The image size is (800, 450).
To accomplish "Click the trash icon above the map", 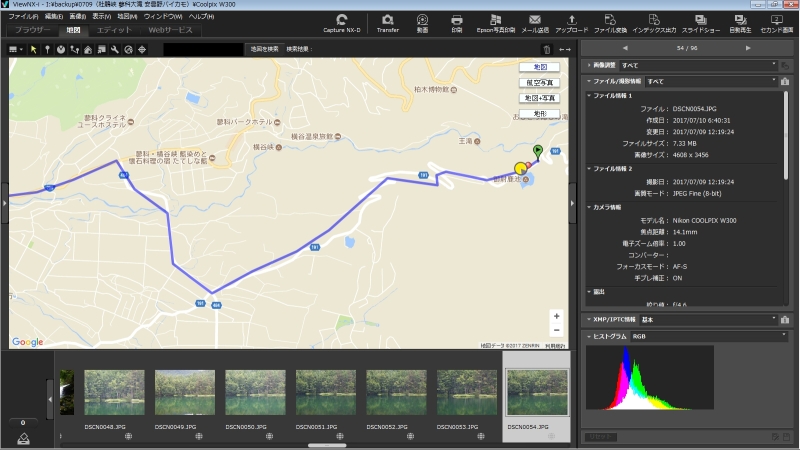I will 547,49.
